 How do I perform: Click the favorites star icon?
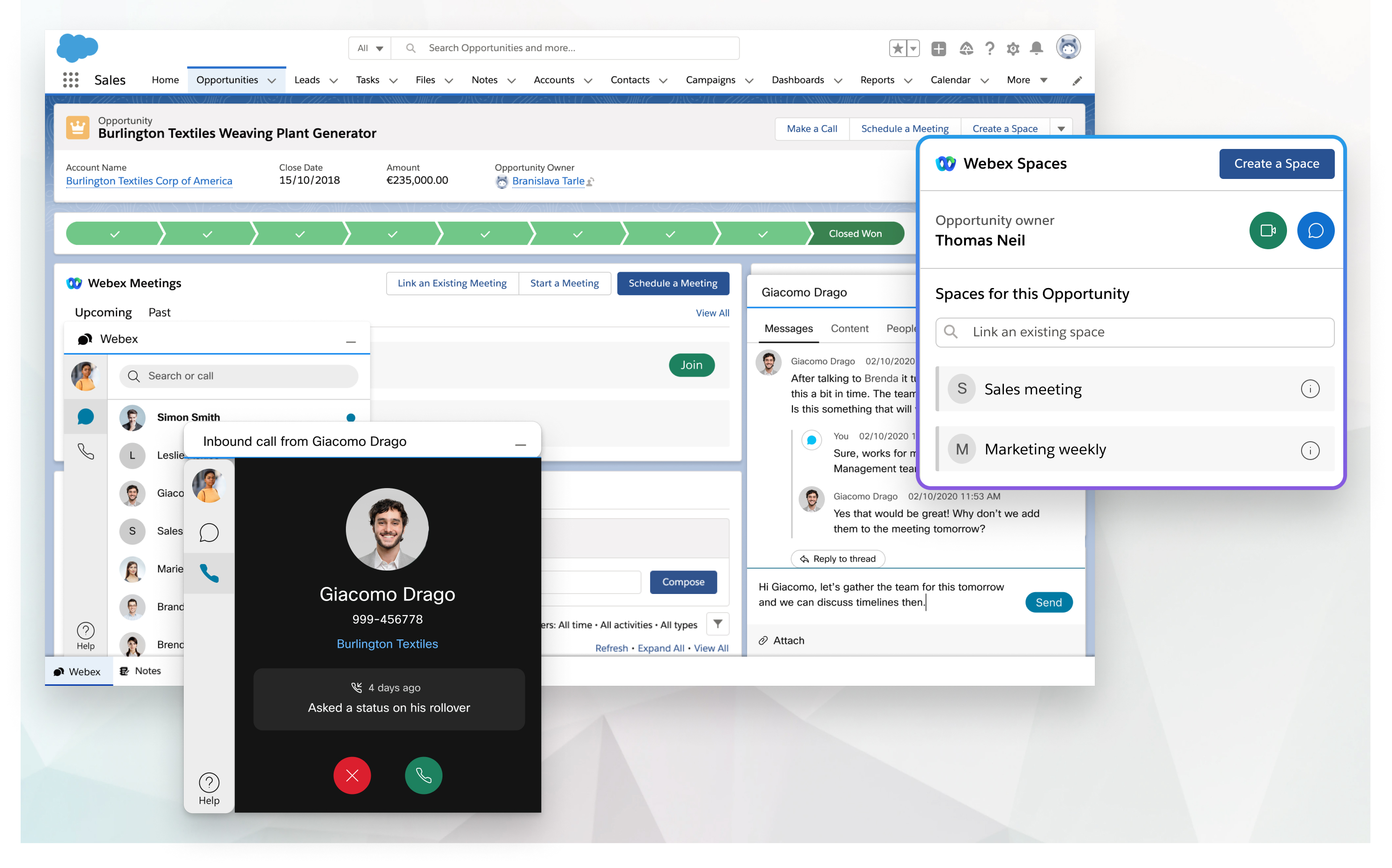pyautogui.click(x=898, y=48)
